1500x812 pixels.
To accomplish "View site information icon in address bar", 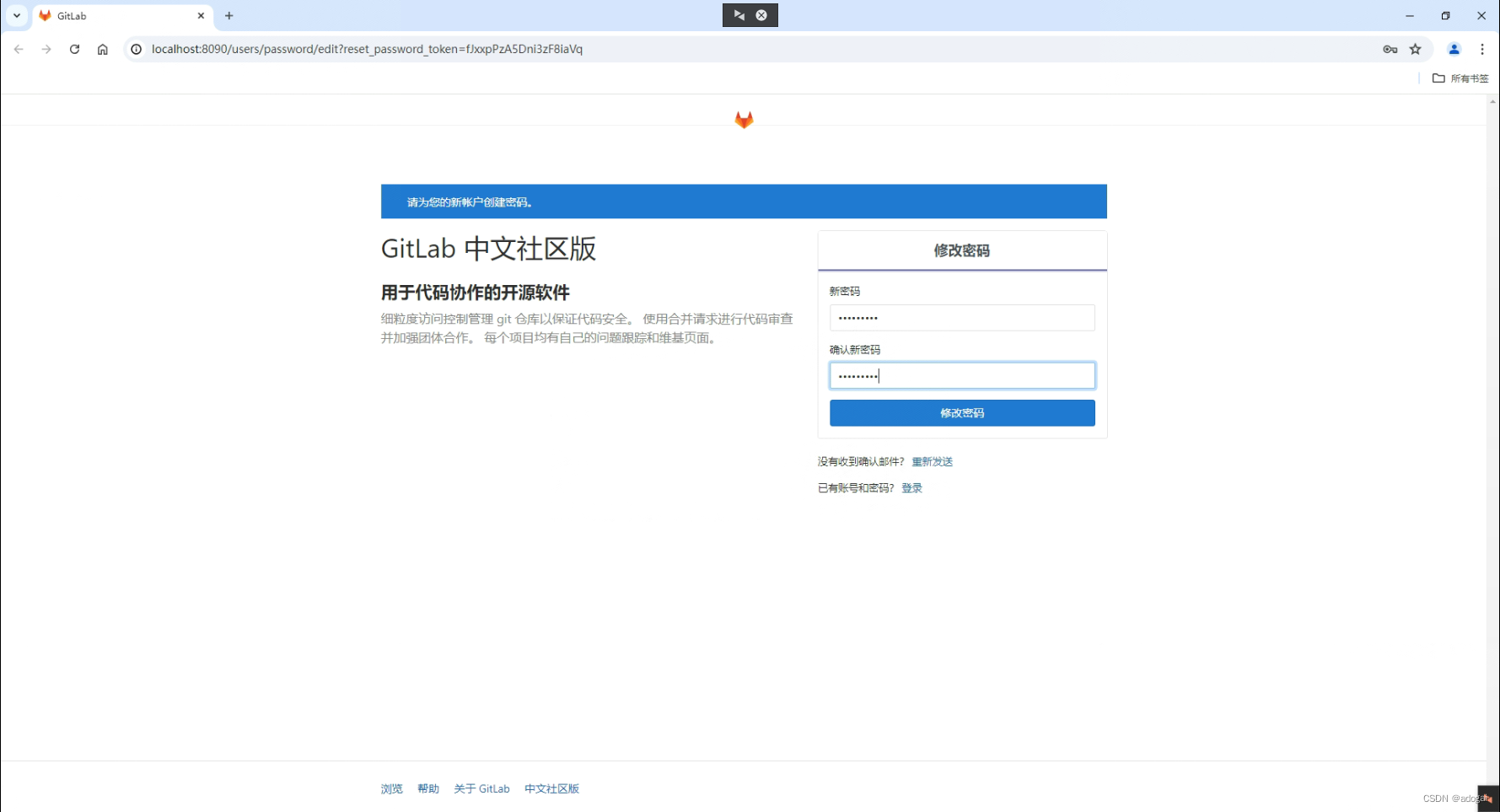I will (136, 49).
